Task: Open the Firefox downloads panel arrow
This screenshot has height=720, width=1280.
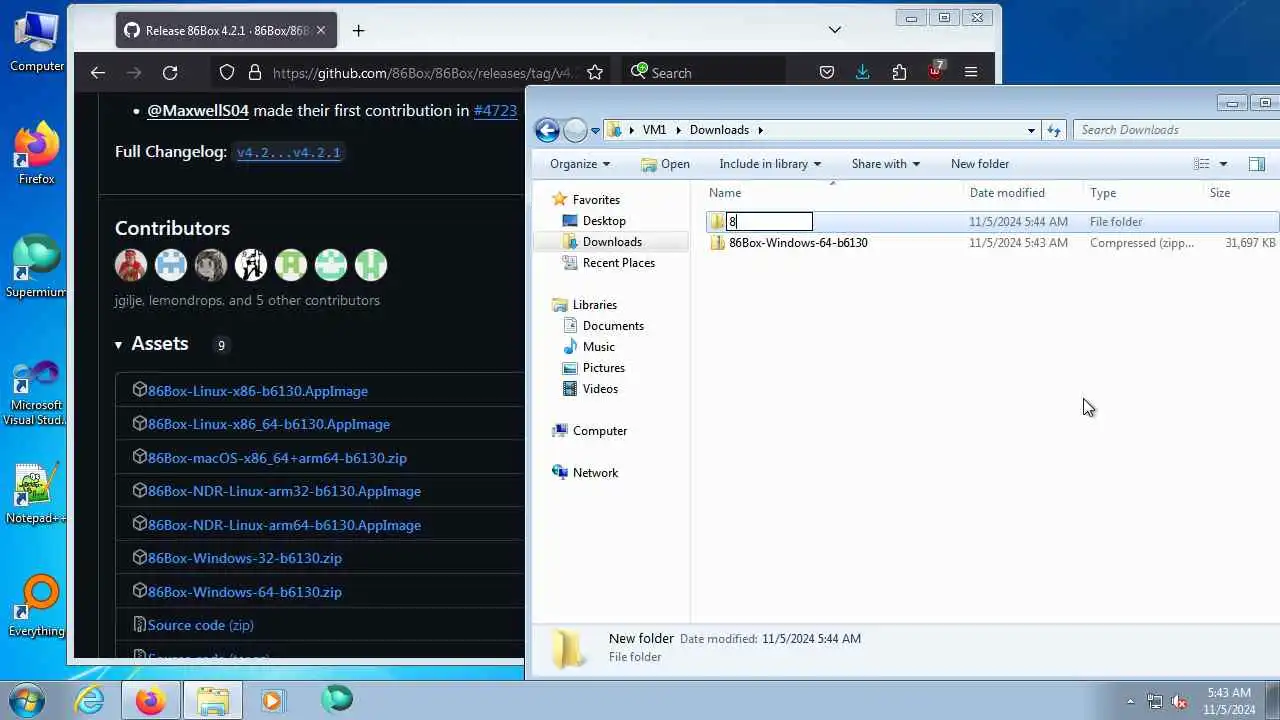Action: 862,72
